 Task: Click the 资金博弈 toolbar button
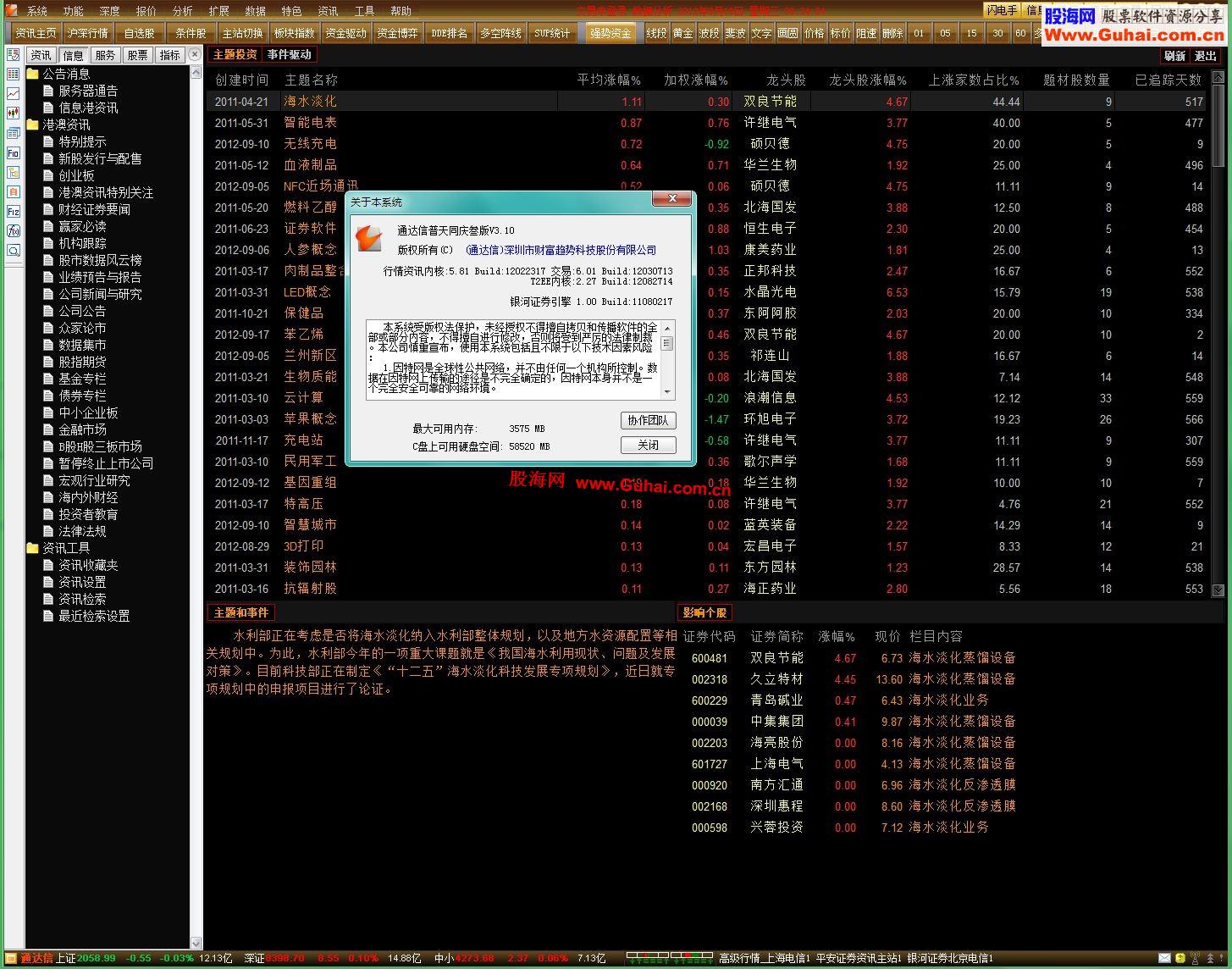pos(398,33)
